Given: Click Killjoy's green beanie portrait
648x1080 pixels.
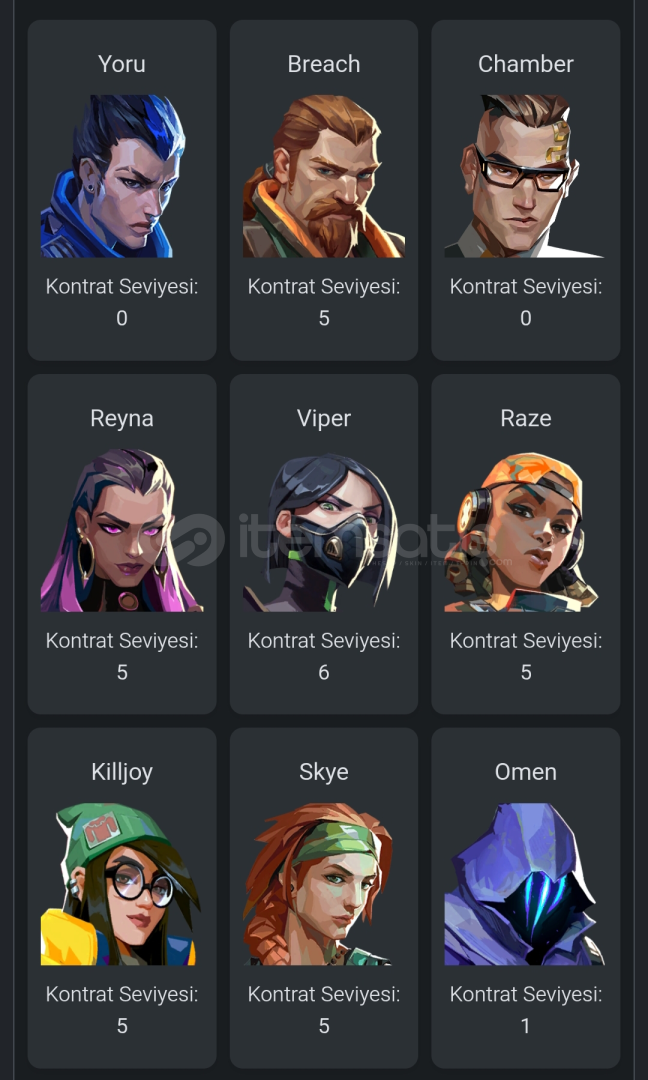Looking at the screenshot, I should (121, 884).
